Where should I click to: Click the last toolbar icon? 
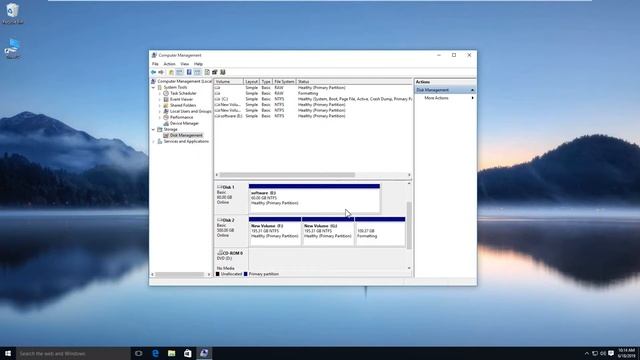pyautogui.click(x=223, y=72)
